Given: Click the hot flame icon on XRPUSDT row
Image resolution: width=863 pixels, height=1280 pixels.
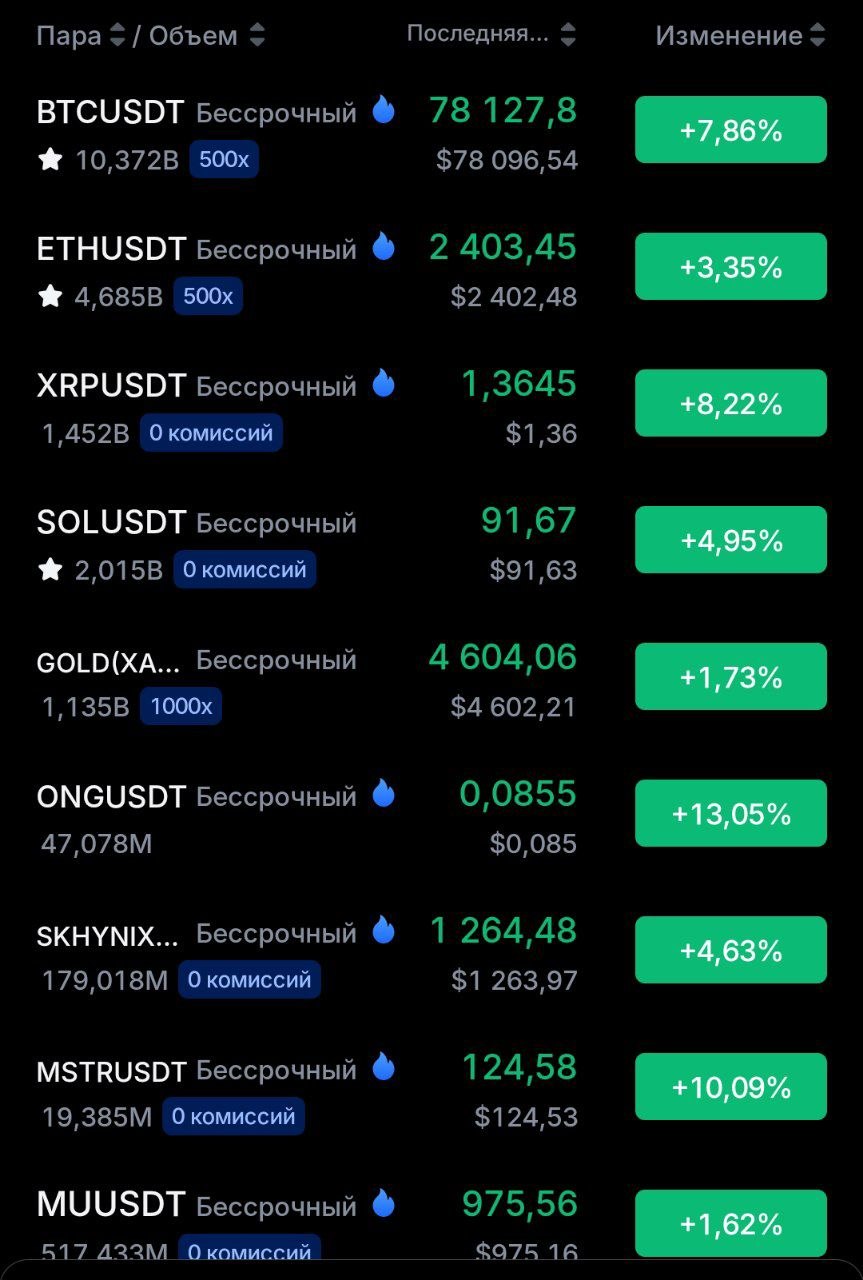Looking at the screenshot, I should point(384,383).
